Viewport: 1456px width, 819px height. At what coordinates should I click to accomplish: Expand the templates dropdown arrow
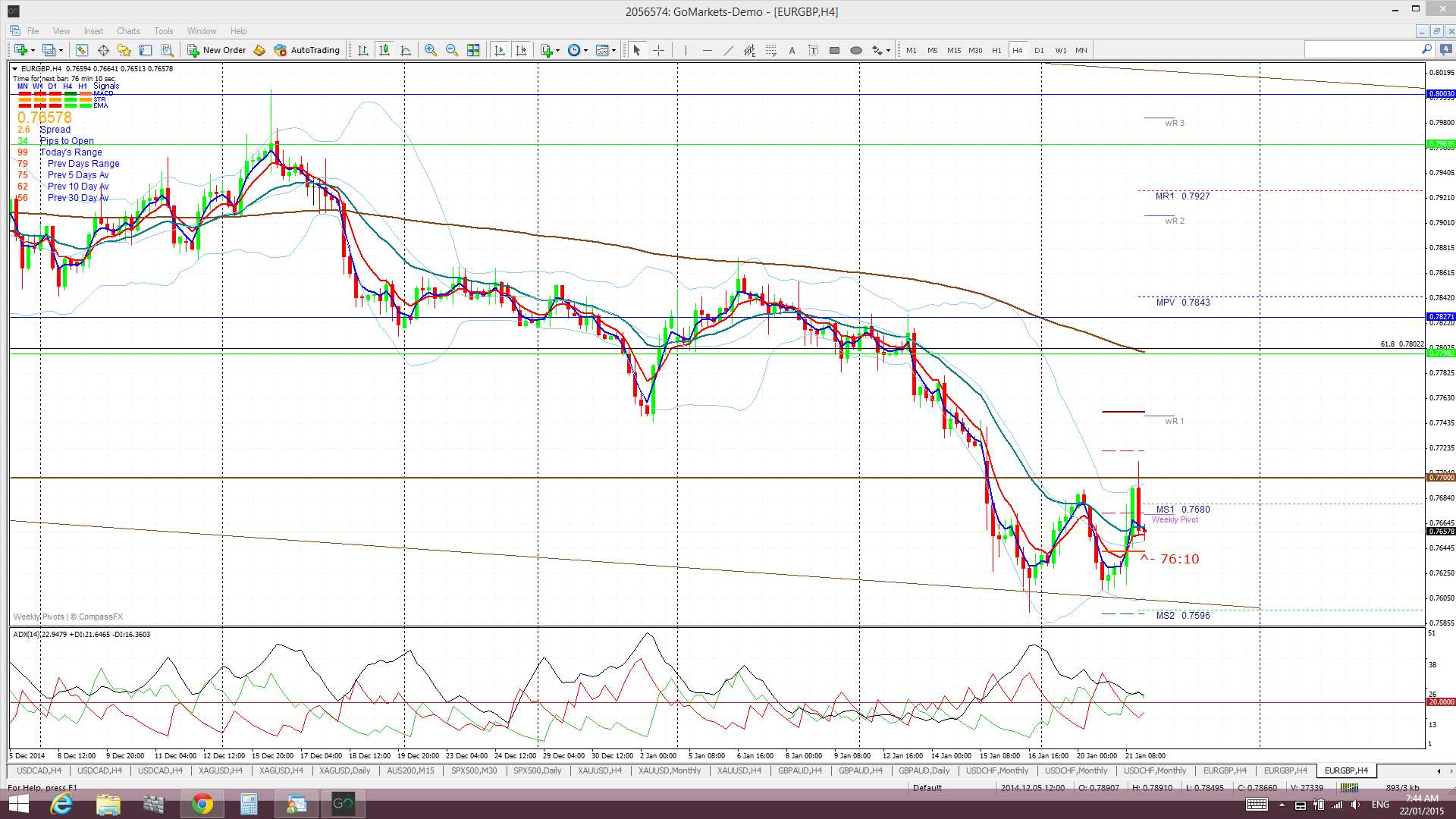coord(613,51)
